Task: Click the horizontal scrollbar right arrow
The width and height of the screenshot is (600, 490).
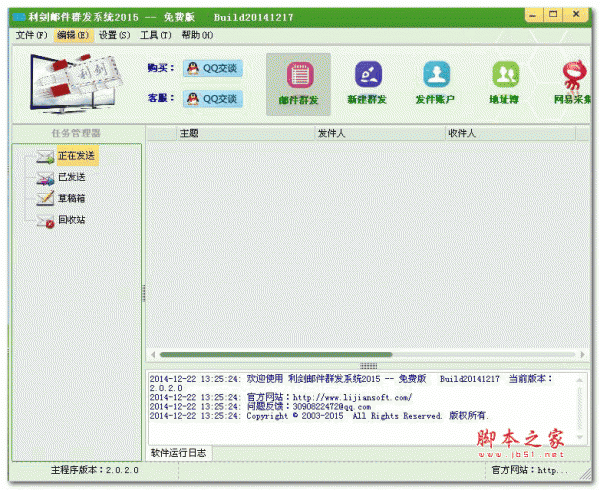Action: coord(582,355)
